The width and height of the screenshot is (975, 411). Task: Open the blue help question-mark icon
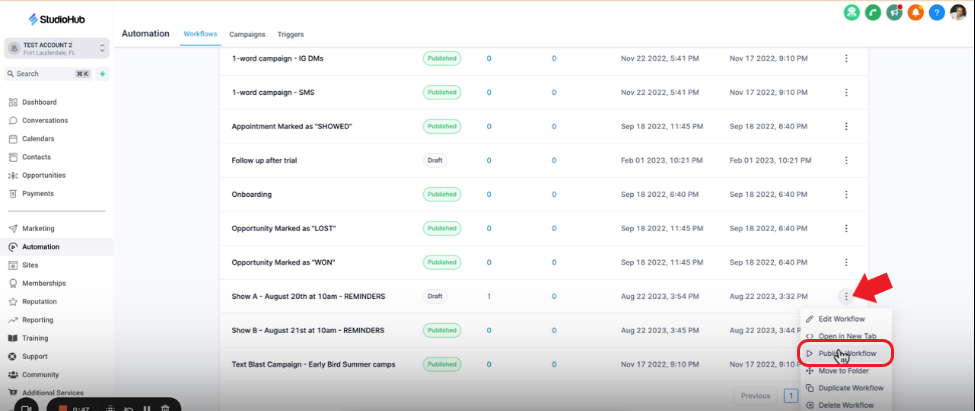[937, 12]
